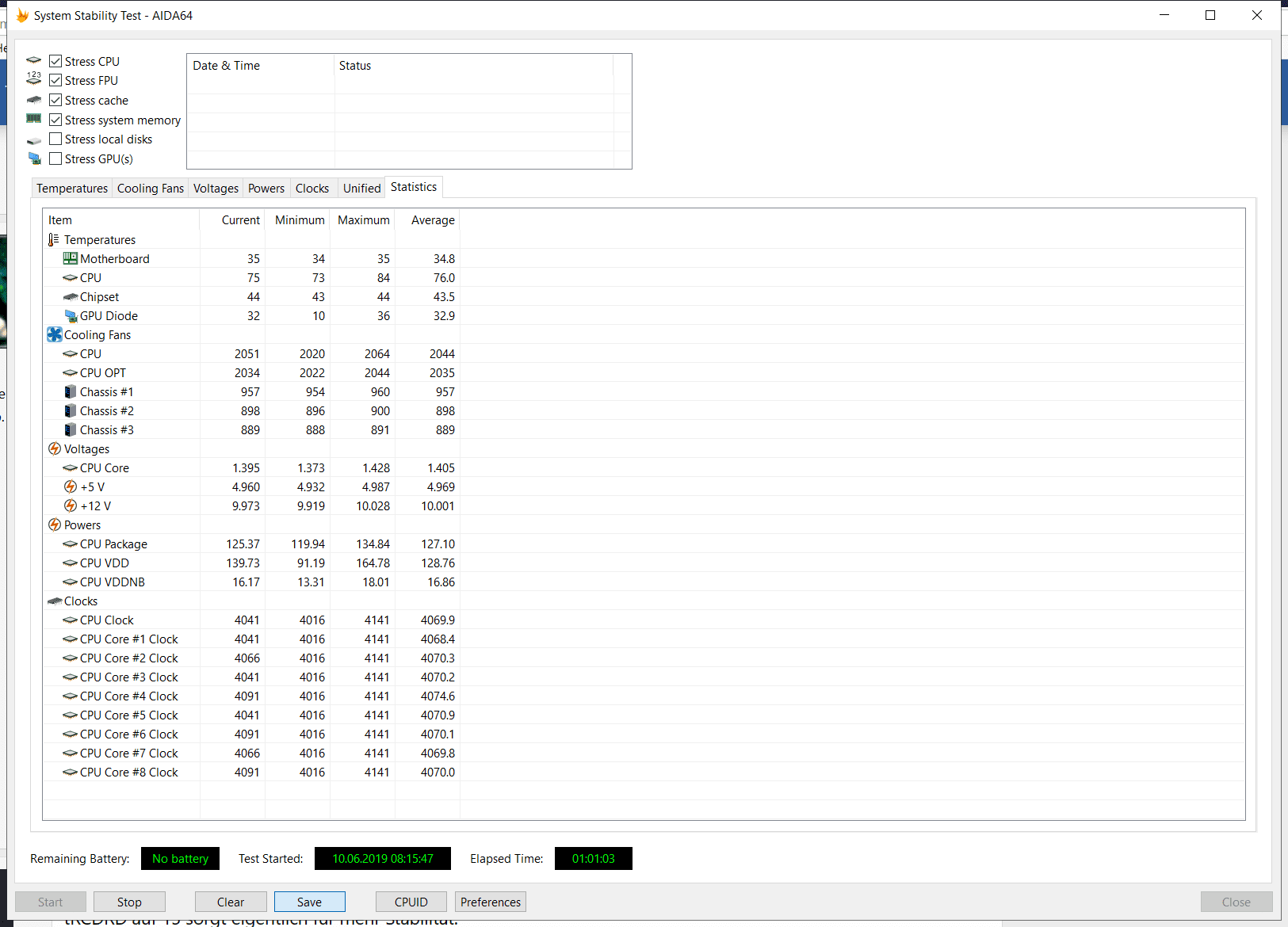
Task: Click the Voltages lightning group icon
Action: point(55,448)
